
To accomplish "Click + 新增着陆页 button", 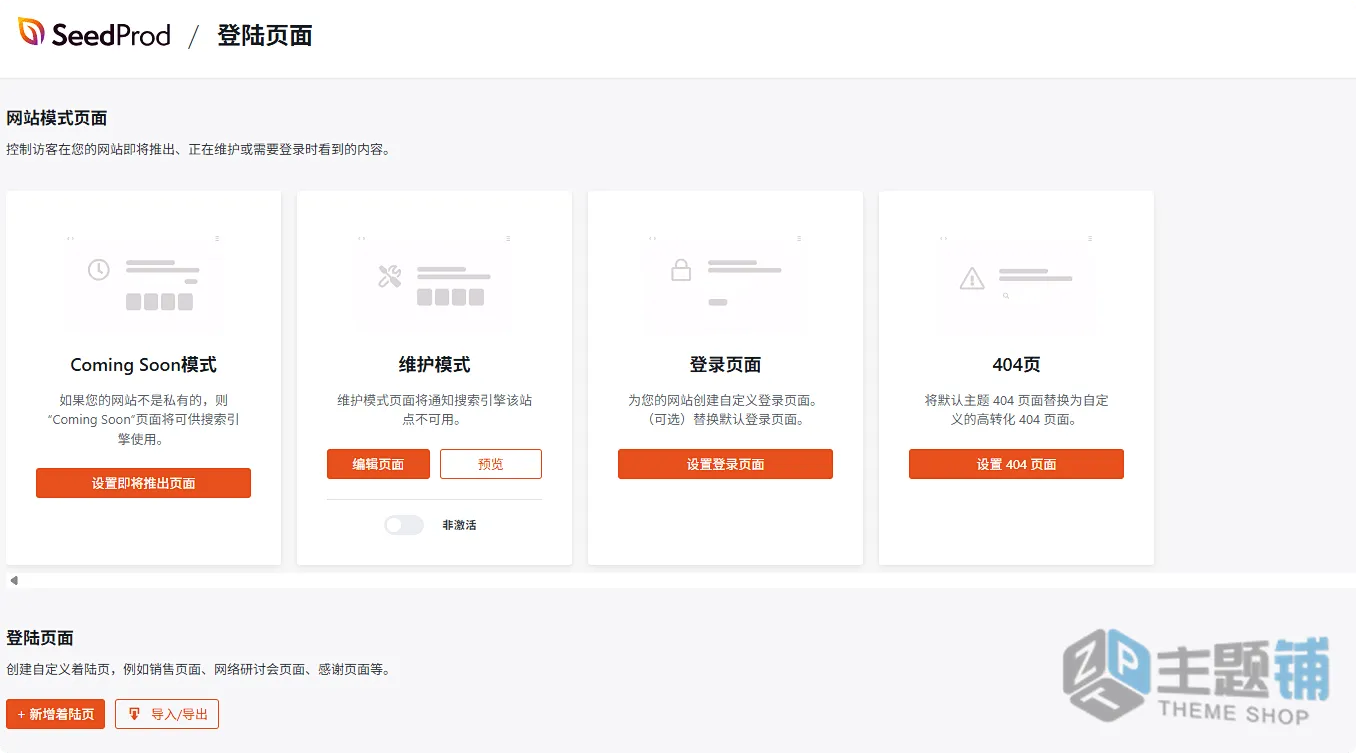I will pos(55,714).
